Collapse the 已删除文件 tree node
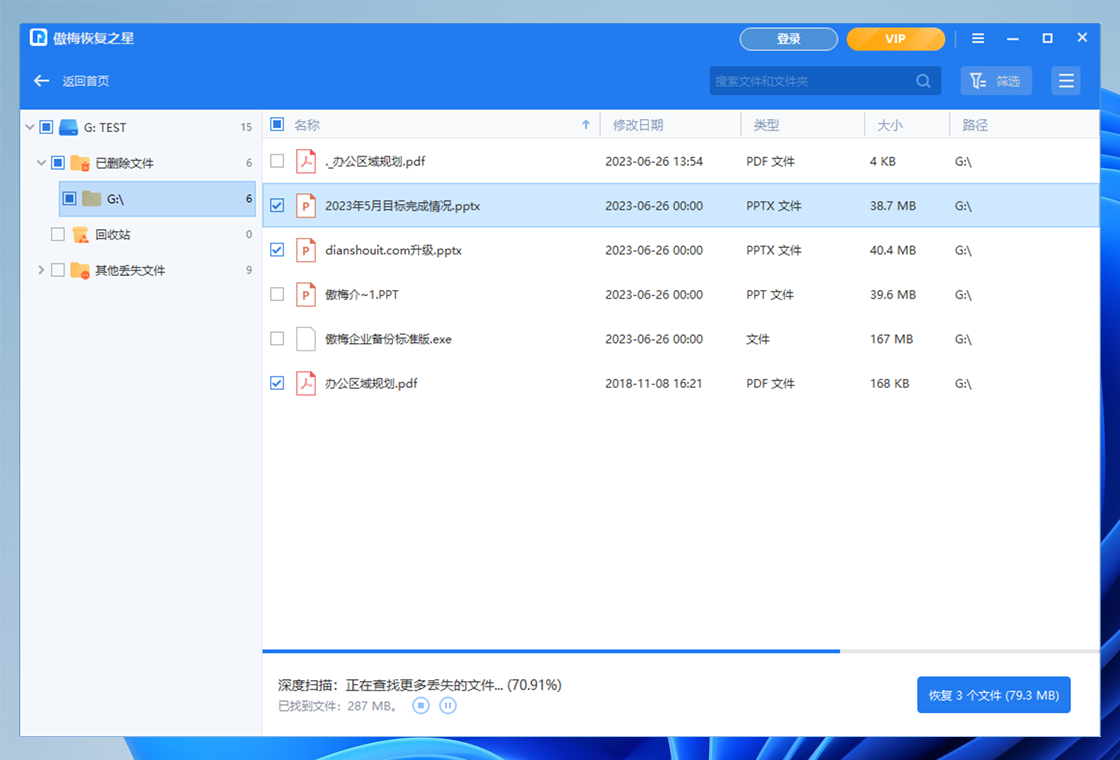Image resolution: width=1120 pixels, height=760 pixels. click(x=41, y=163)
